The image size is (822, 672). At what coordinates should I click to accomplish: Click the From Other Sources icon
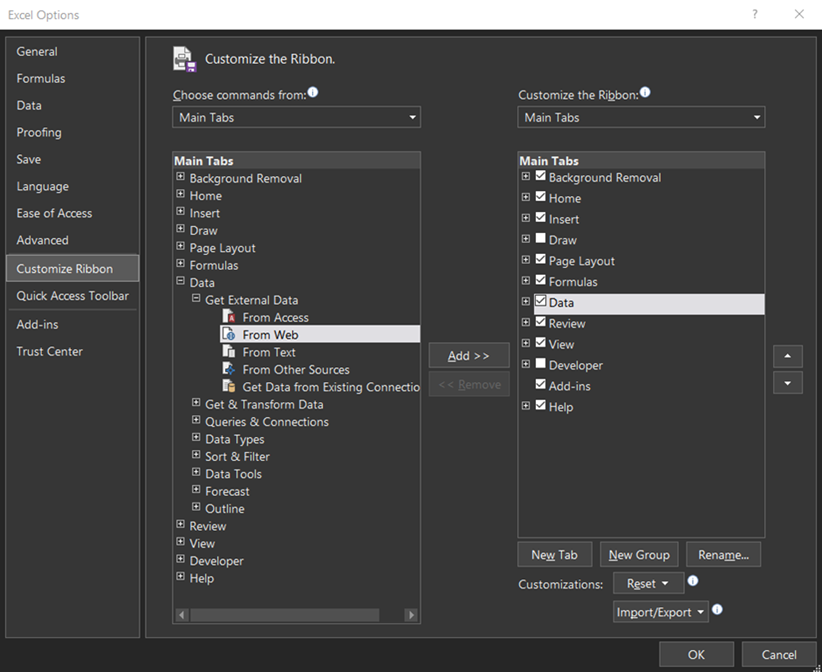(229, 369)
